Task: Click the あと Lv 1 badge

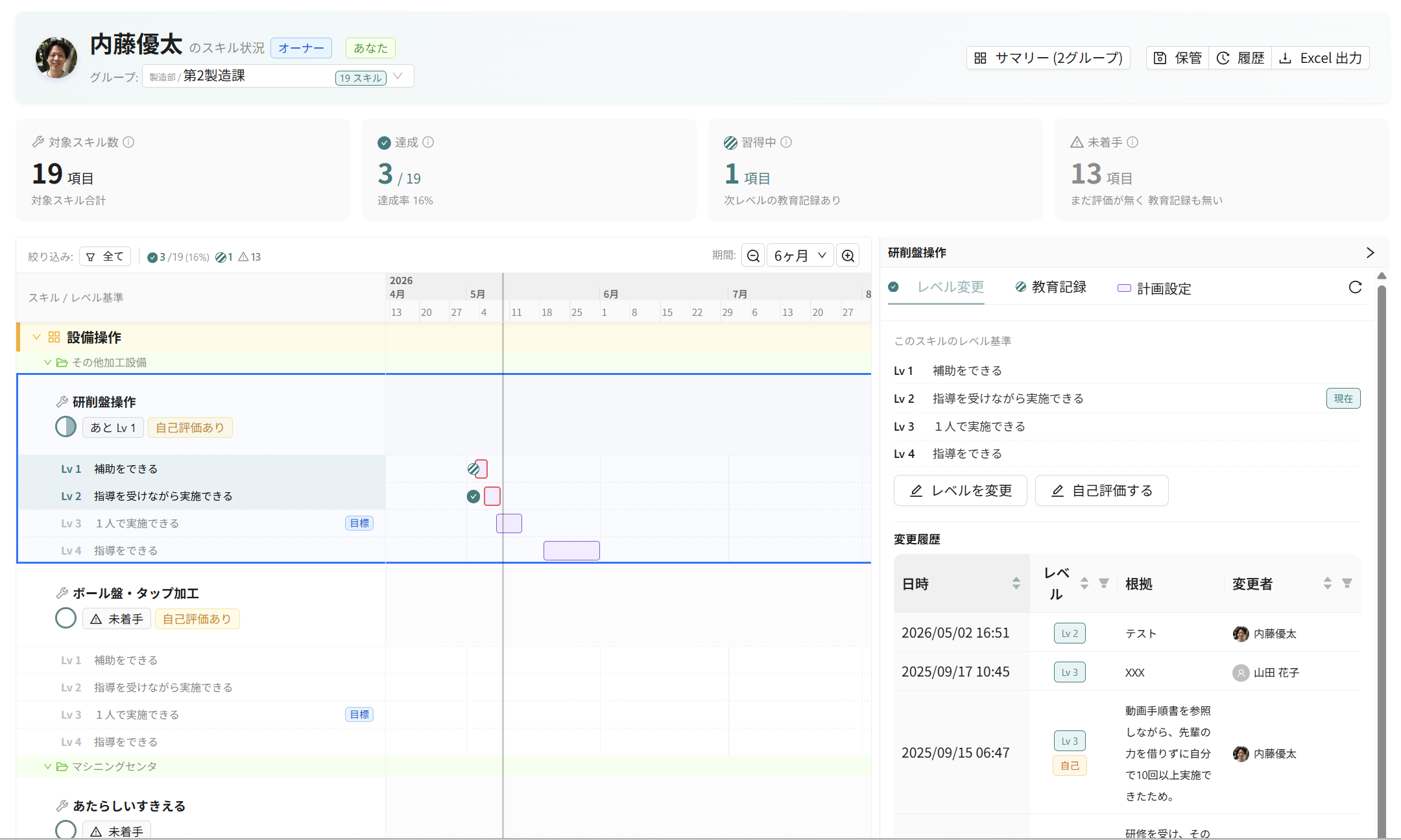Action: (113, 427)
